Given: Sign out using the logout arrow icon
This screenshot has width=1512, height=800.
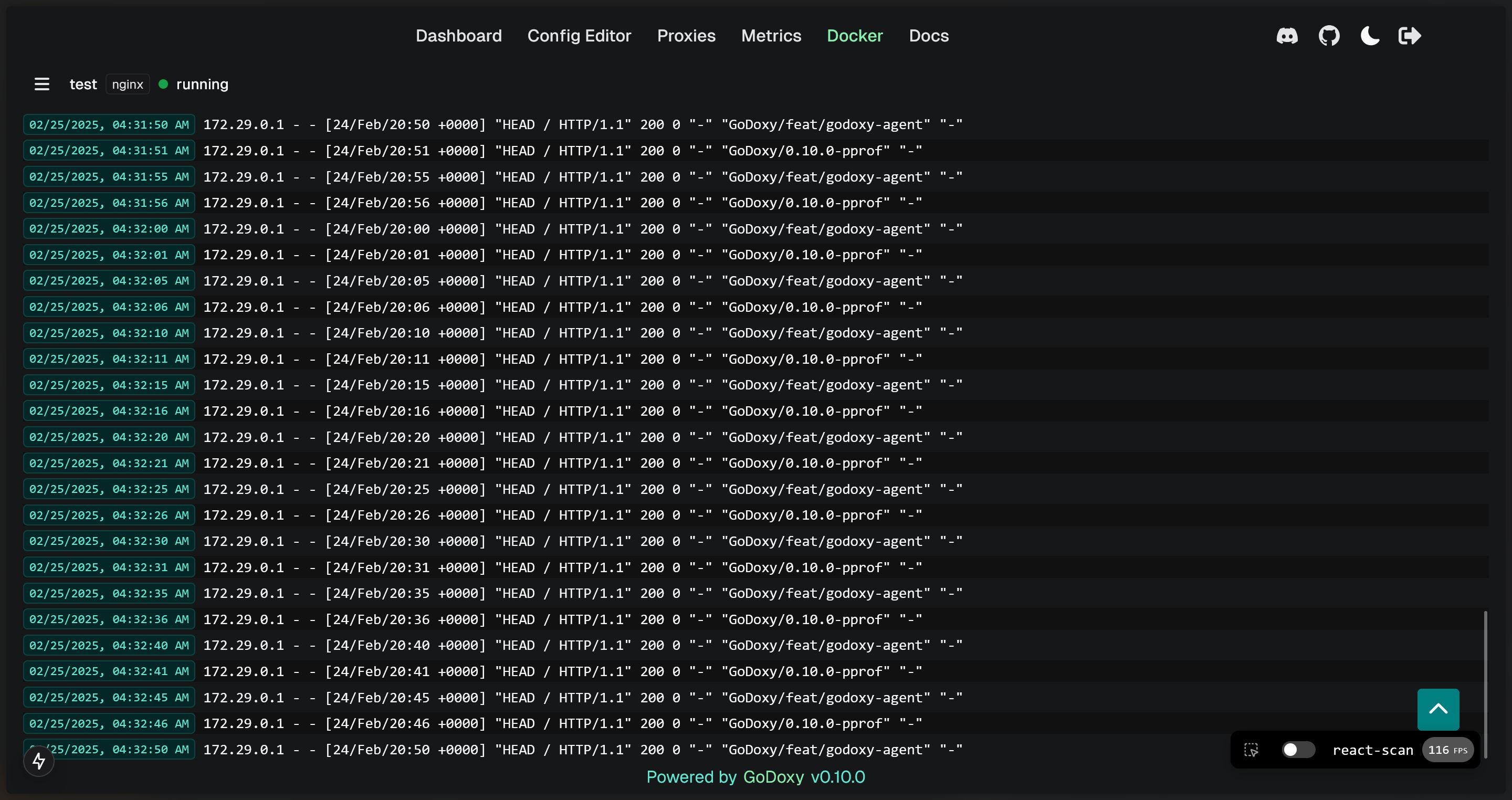Looking at the screenshot, I should point(1410,36).
